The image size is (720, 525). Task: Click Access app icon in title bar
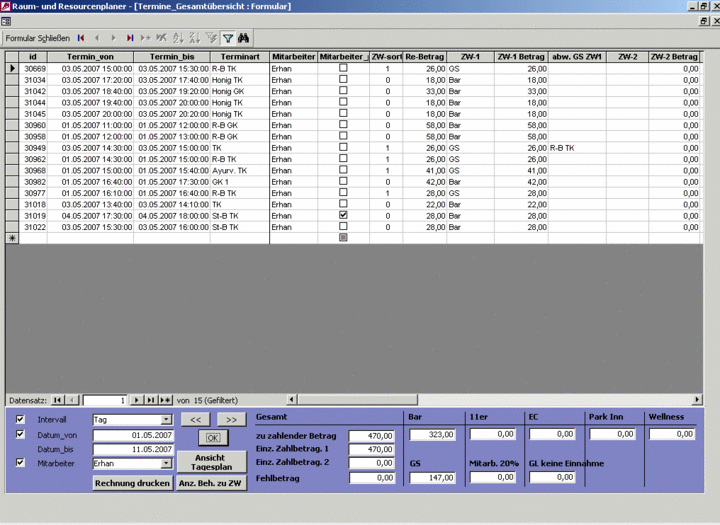click(x=5, y=6)
